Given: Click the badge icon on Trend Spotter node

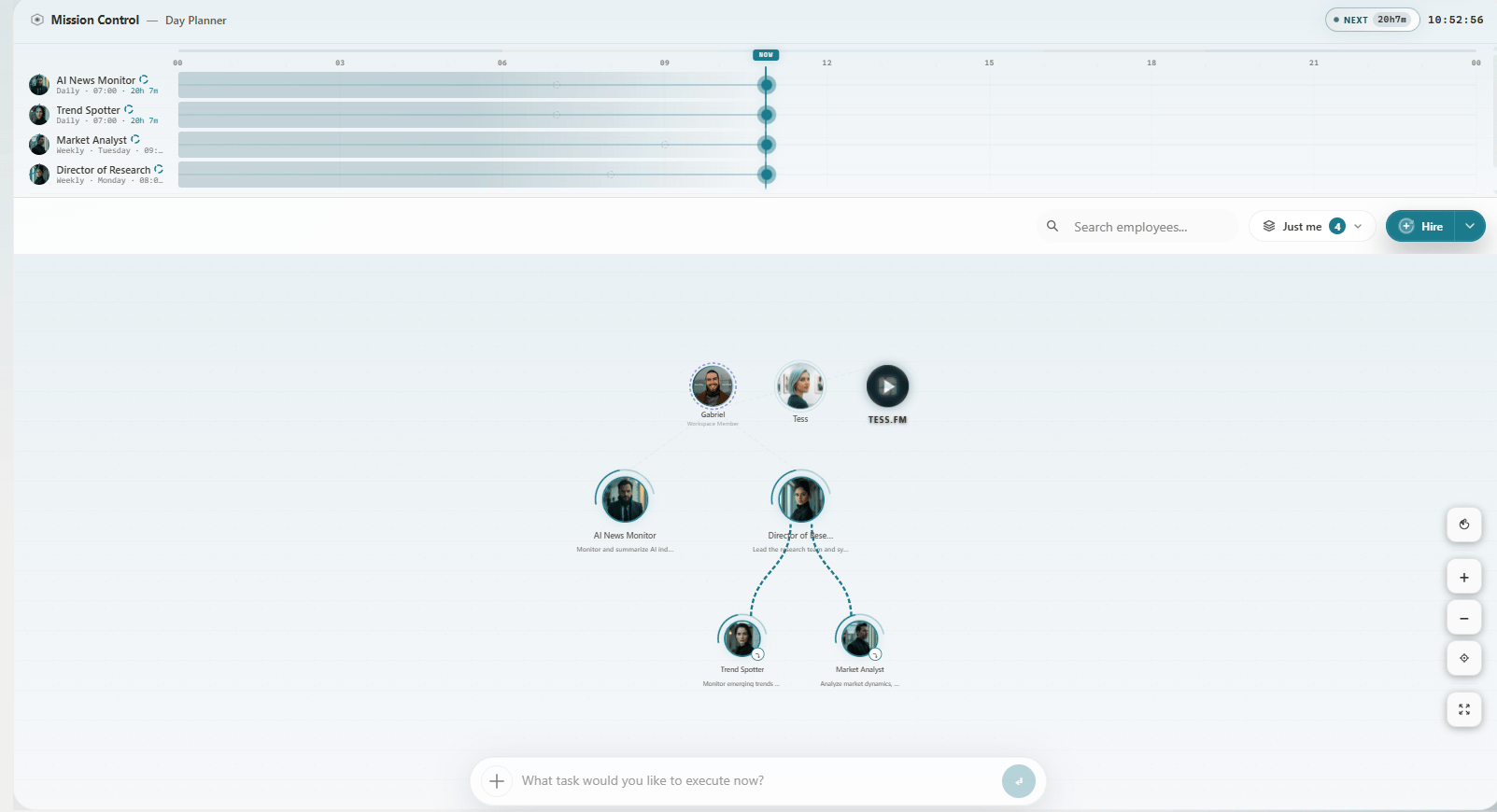Looking at the screenshot, I should pyautogui.click(x=758, y=654).
